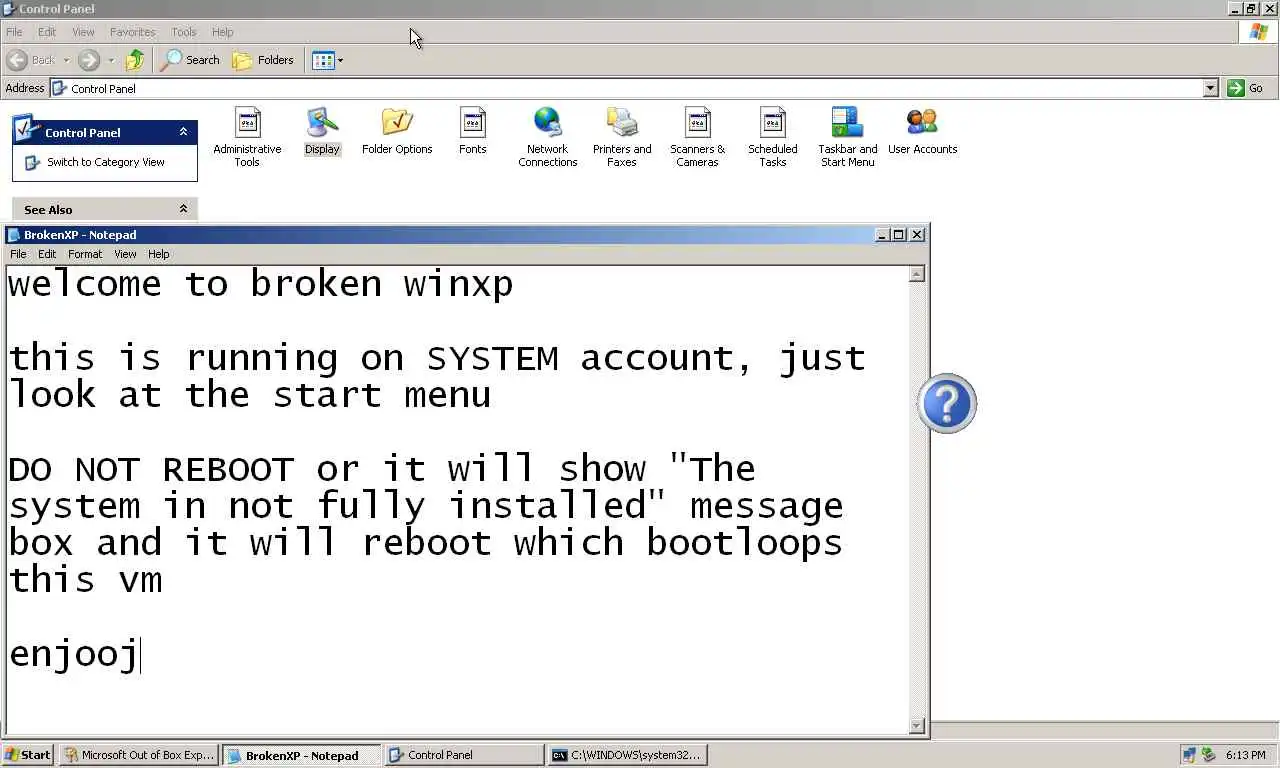Open Control Panel Edit menu
Image resolution: width=1280 pixels, height=768 pixels.
coord(47,32)
